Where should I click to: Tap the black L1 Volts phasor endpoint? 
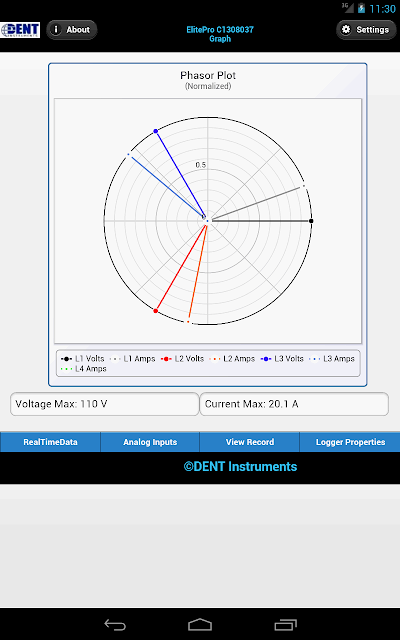[x=311, y=221]
